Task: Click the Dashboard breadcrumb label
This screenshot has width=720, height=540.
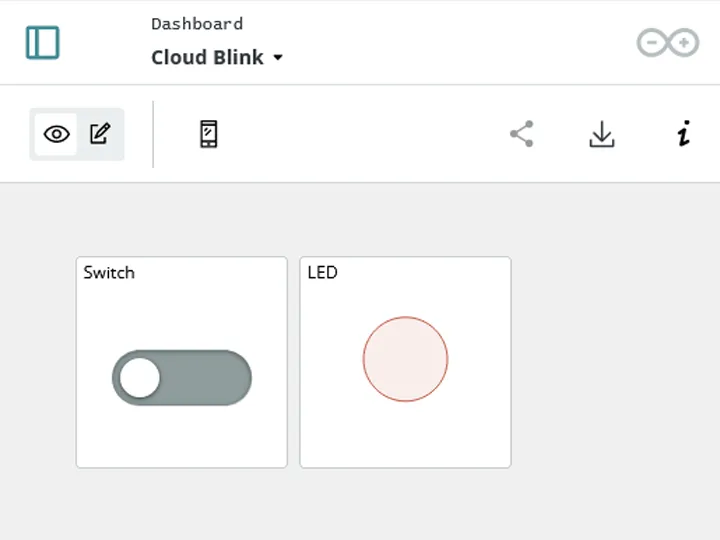Action: (197, 24)
